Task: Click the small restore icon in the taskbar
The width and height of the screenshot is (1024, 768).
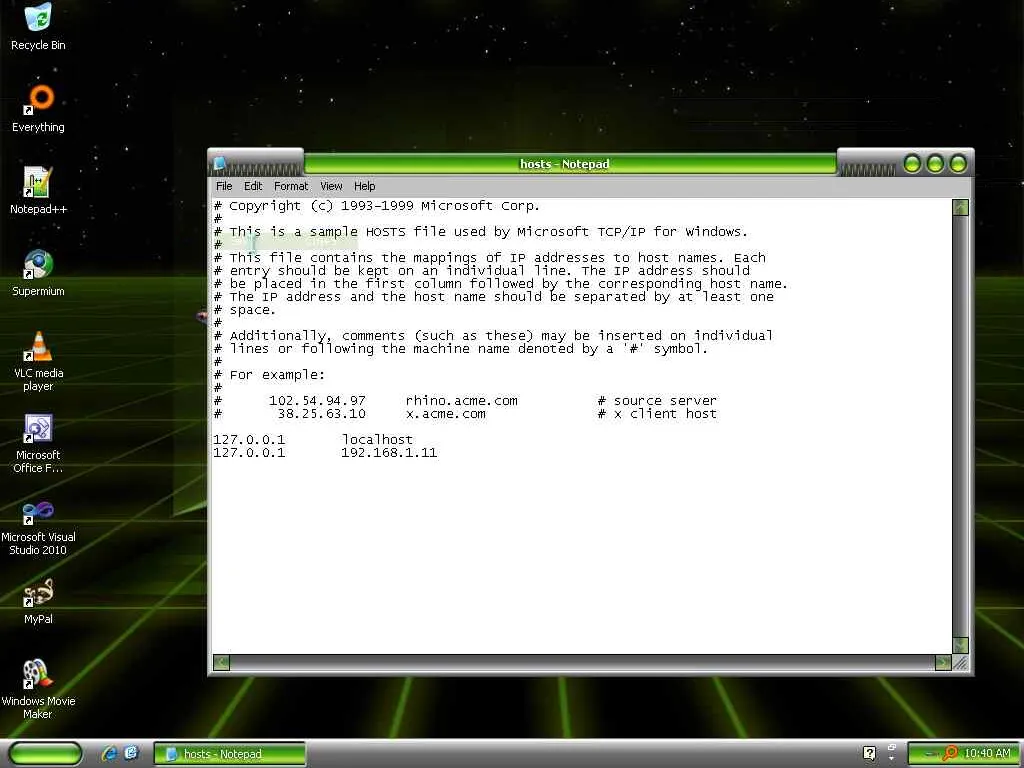Action: (x=891, y=748)
